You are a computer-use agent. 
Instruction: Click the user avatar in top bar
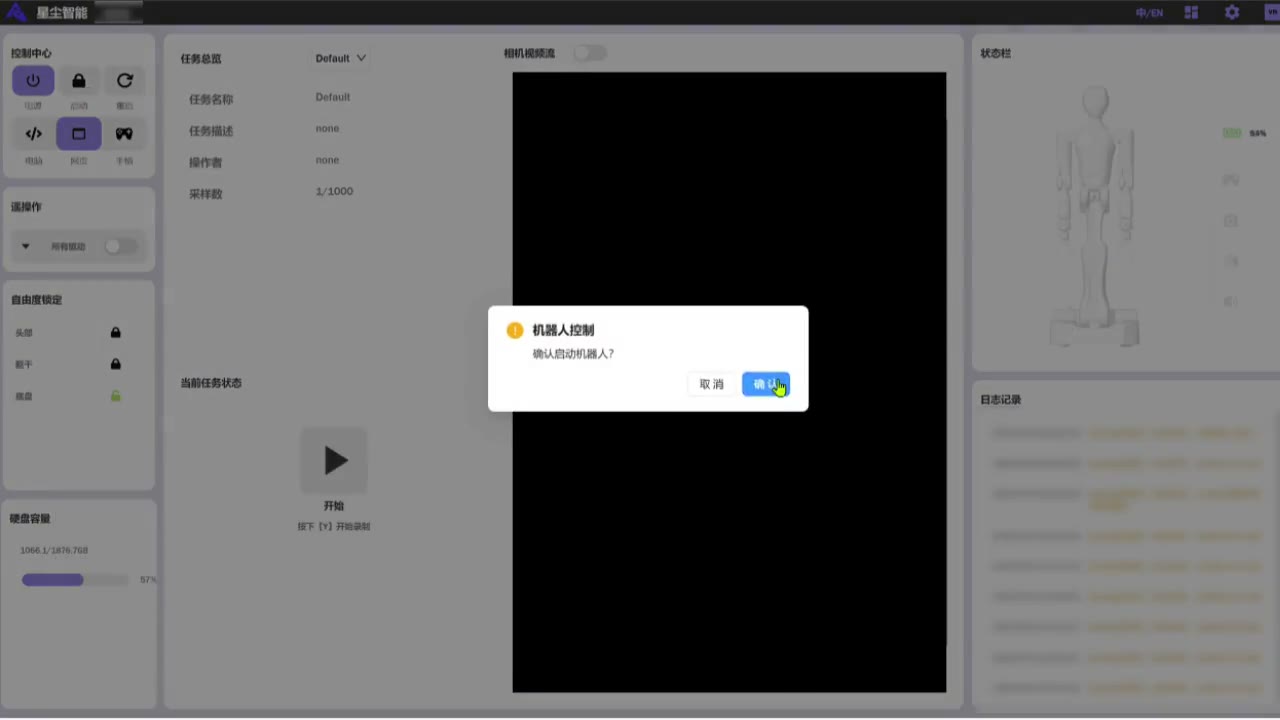(1272, 13)
